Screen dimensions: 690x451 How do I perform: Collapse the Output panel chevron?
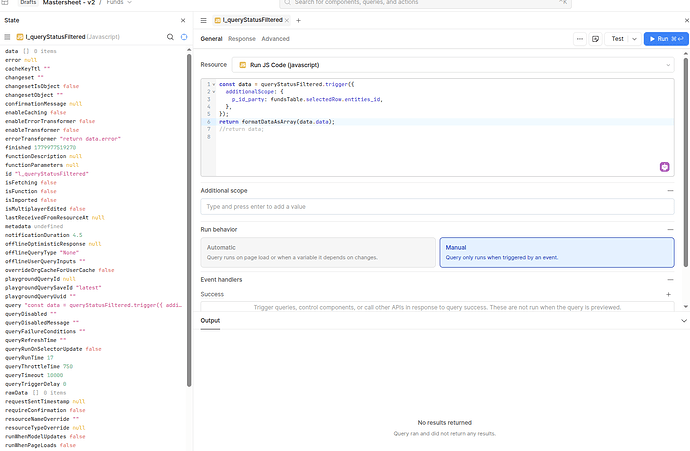click(684, 321)
